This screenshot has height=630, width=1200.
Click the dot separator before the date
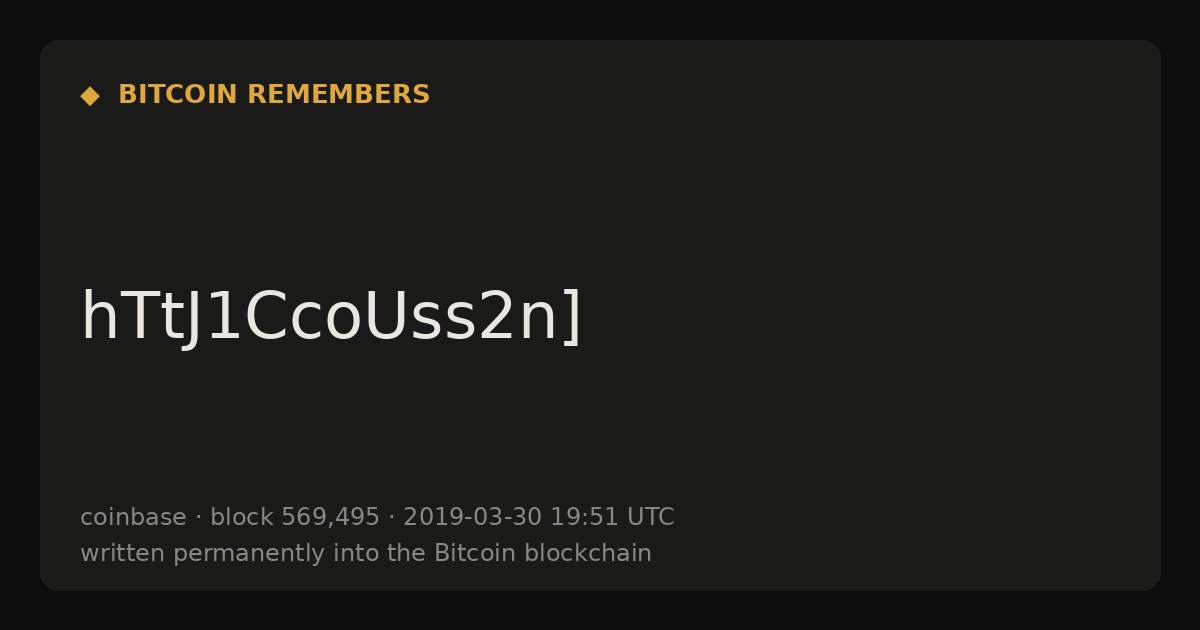[x=392, y=518]
